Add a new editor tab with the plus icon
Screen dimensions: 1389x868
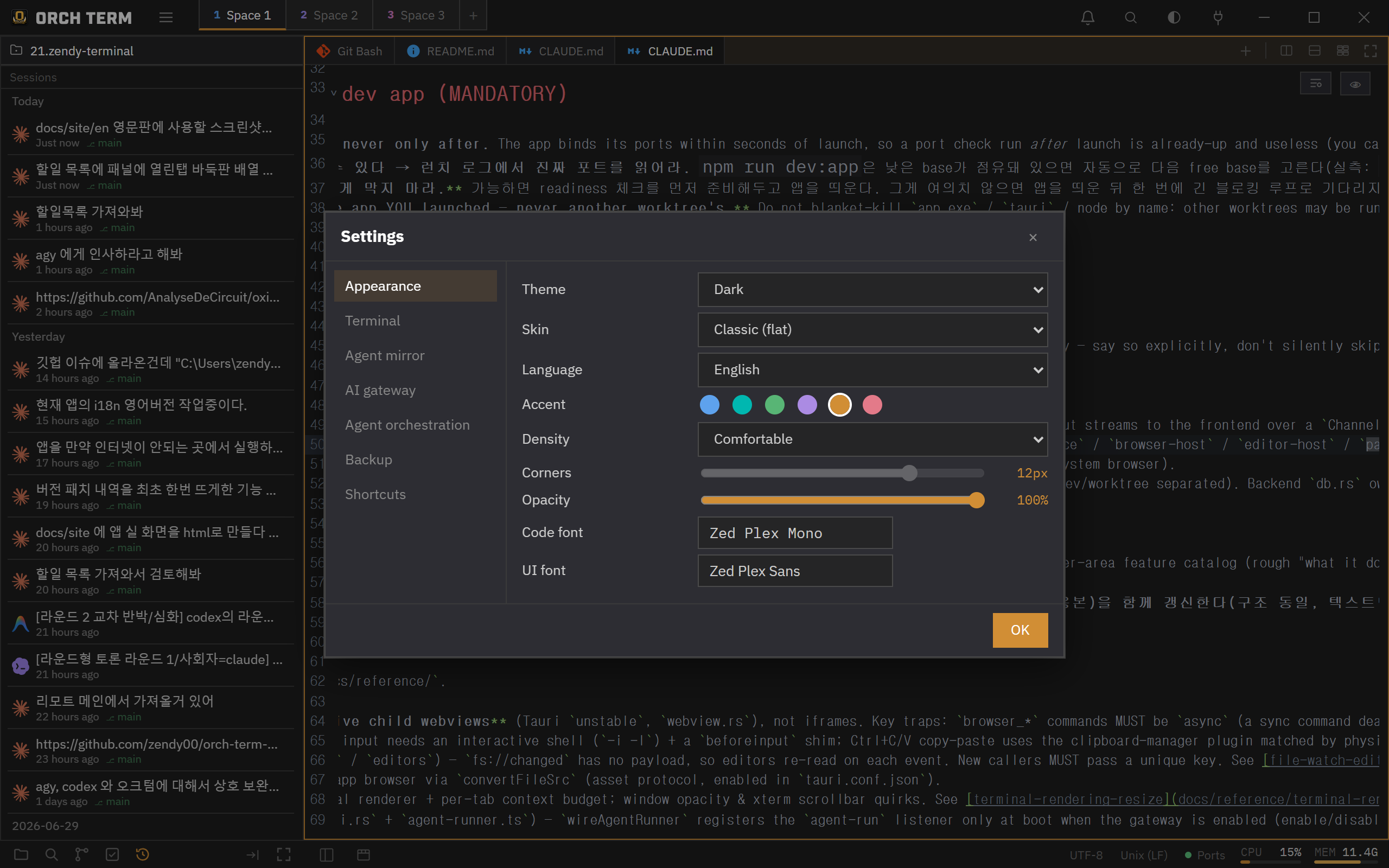point(1246,51)
